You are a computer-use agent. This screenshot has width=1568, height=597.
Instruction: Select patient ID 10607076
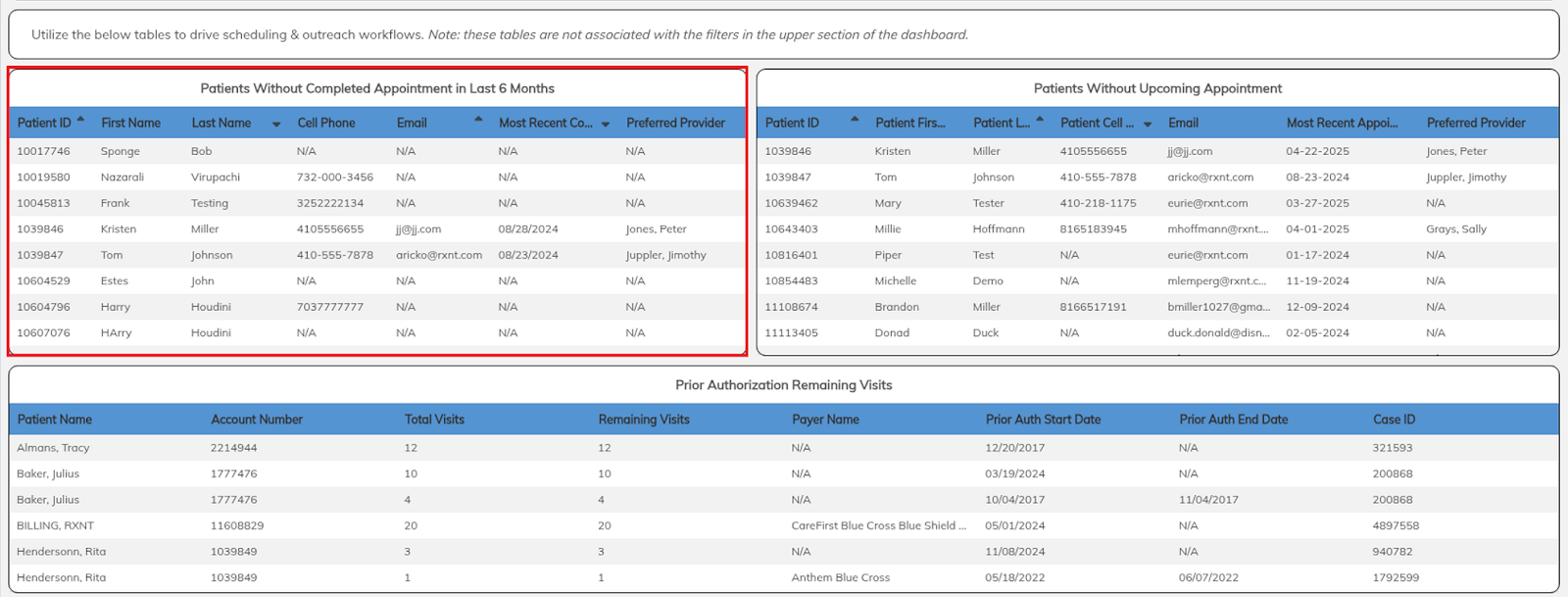pos(43,333)
